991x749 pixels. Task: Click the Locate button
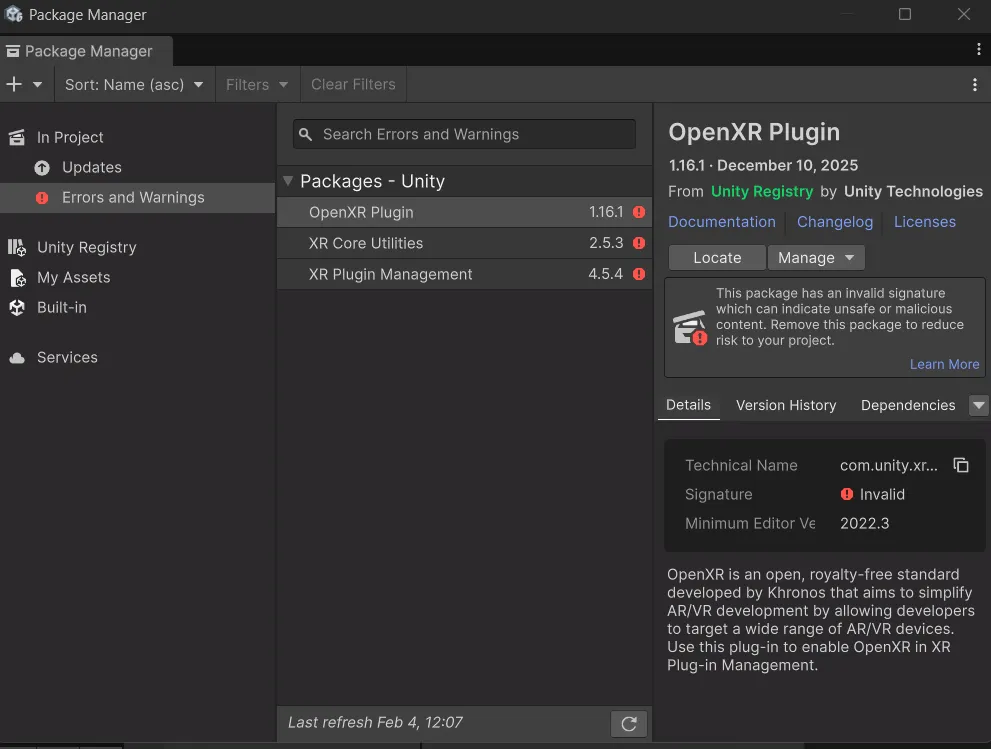point(717,257)
